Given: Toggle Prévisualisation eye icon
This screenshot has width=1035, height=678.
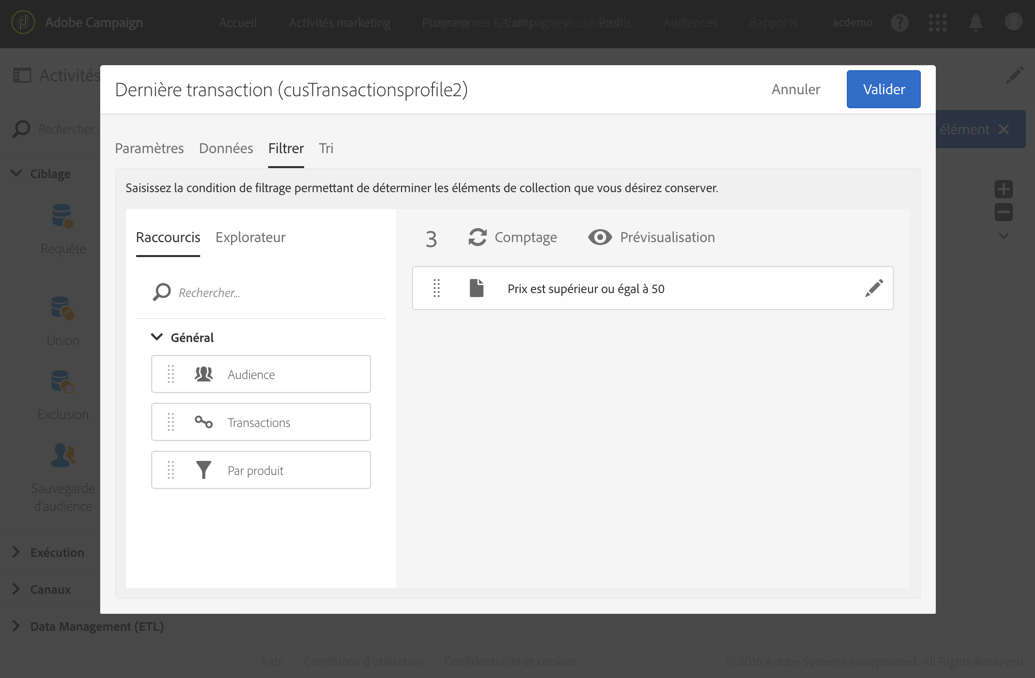Looking at the screenshot, I should (600, 237).
